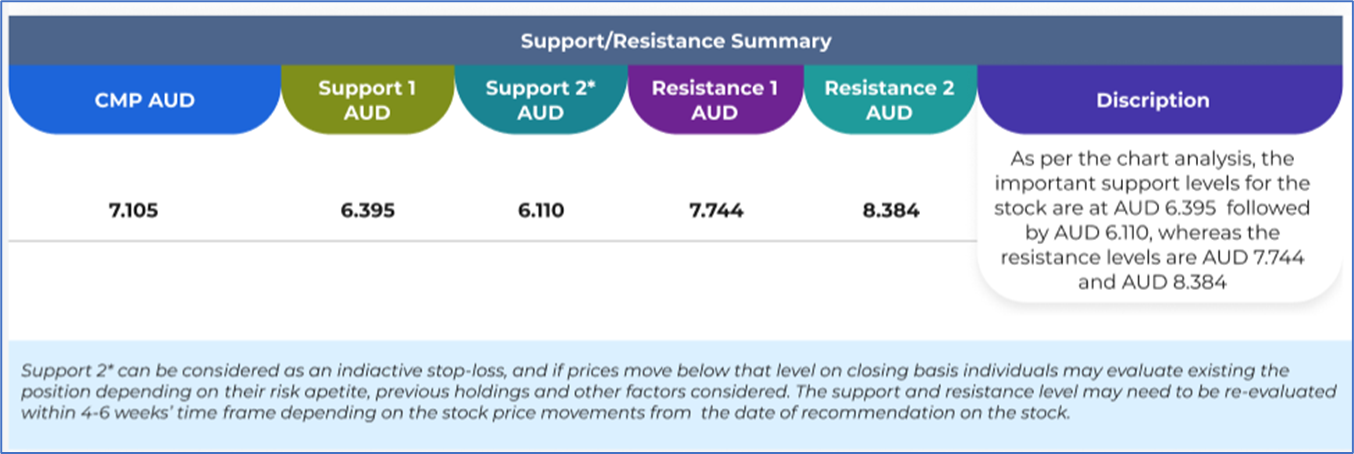
Task: Click "AUD 8.384" ending the description text
Action: click(1194, 283)
